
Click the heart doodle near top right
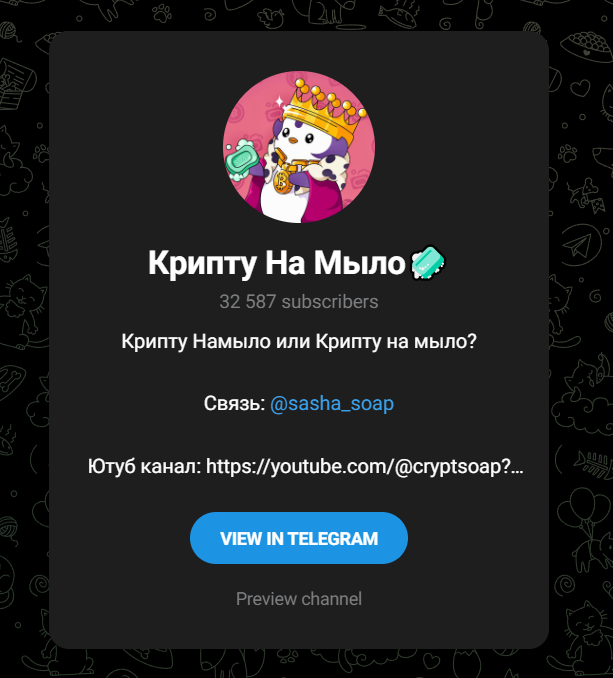pyautogui.click(x=581, y=88)
